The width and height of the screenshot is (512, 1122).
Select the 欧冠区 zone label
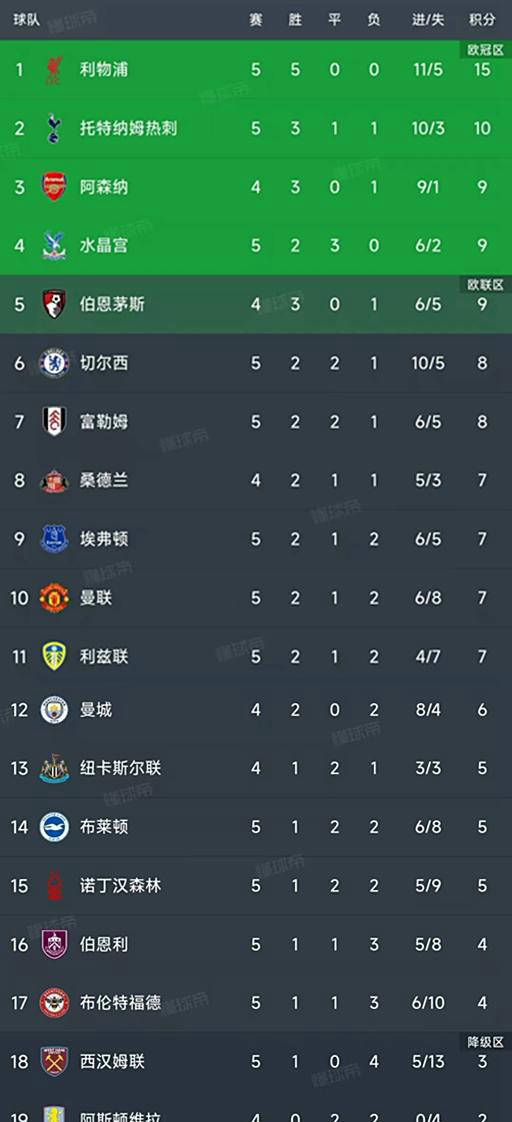(486, 50)
